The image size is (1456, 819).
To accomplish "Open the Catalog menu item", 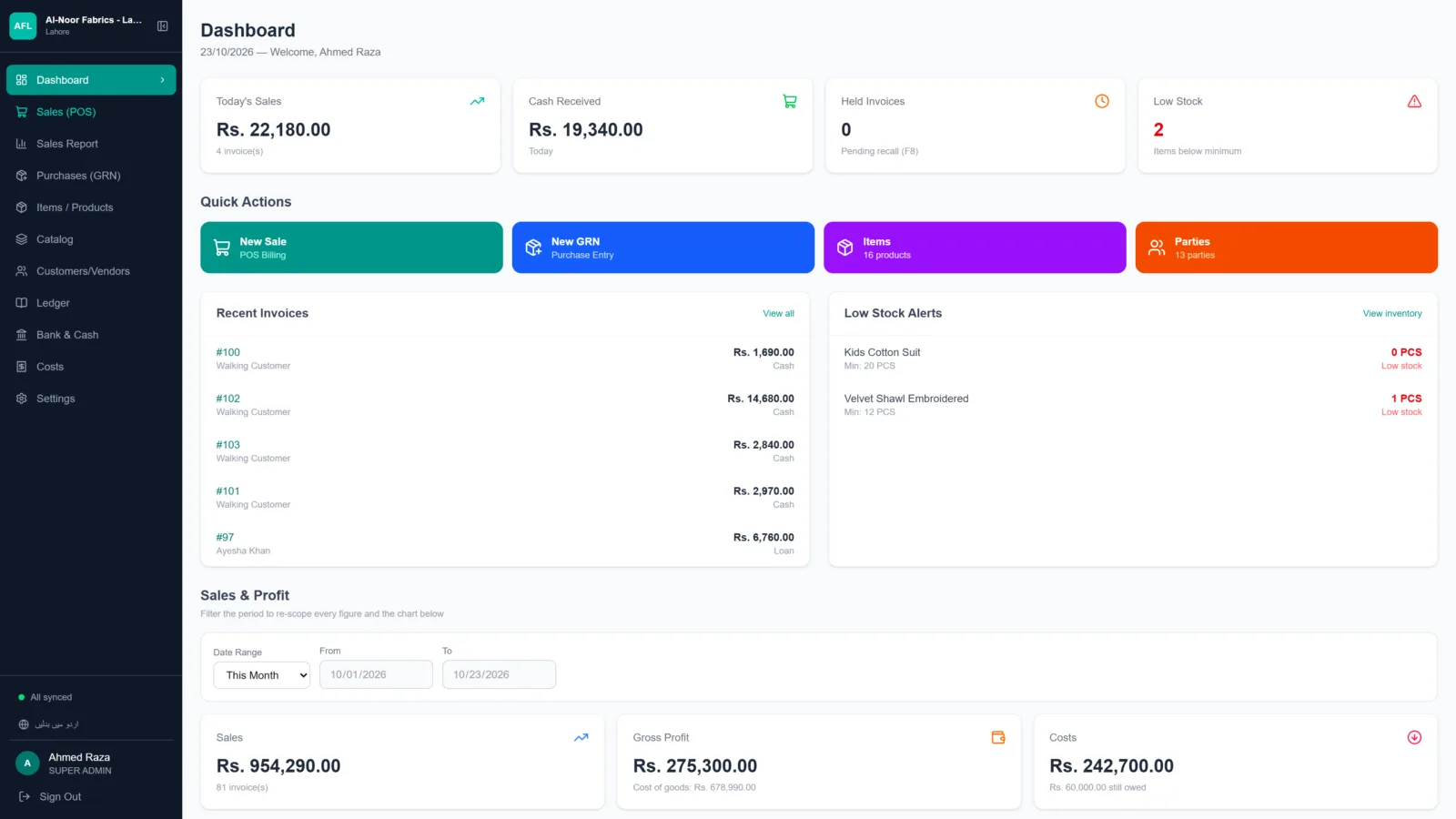I will click(x=91, y=239).
